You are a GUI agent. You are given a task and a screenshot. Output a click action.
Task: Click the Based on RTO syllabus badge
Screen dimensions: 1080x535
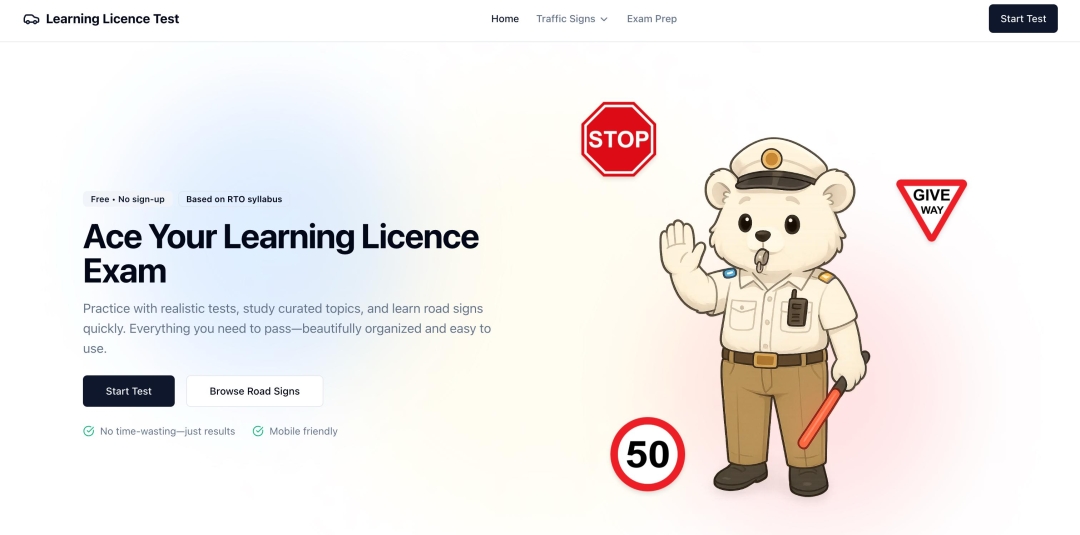point(234,199)
